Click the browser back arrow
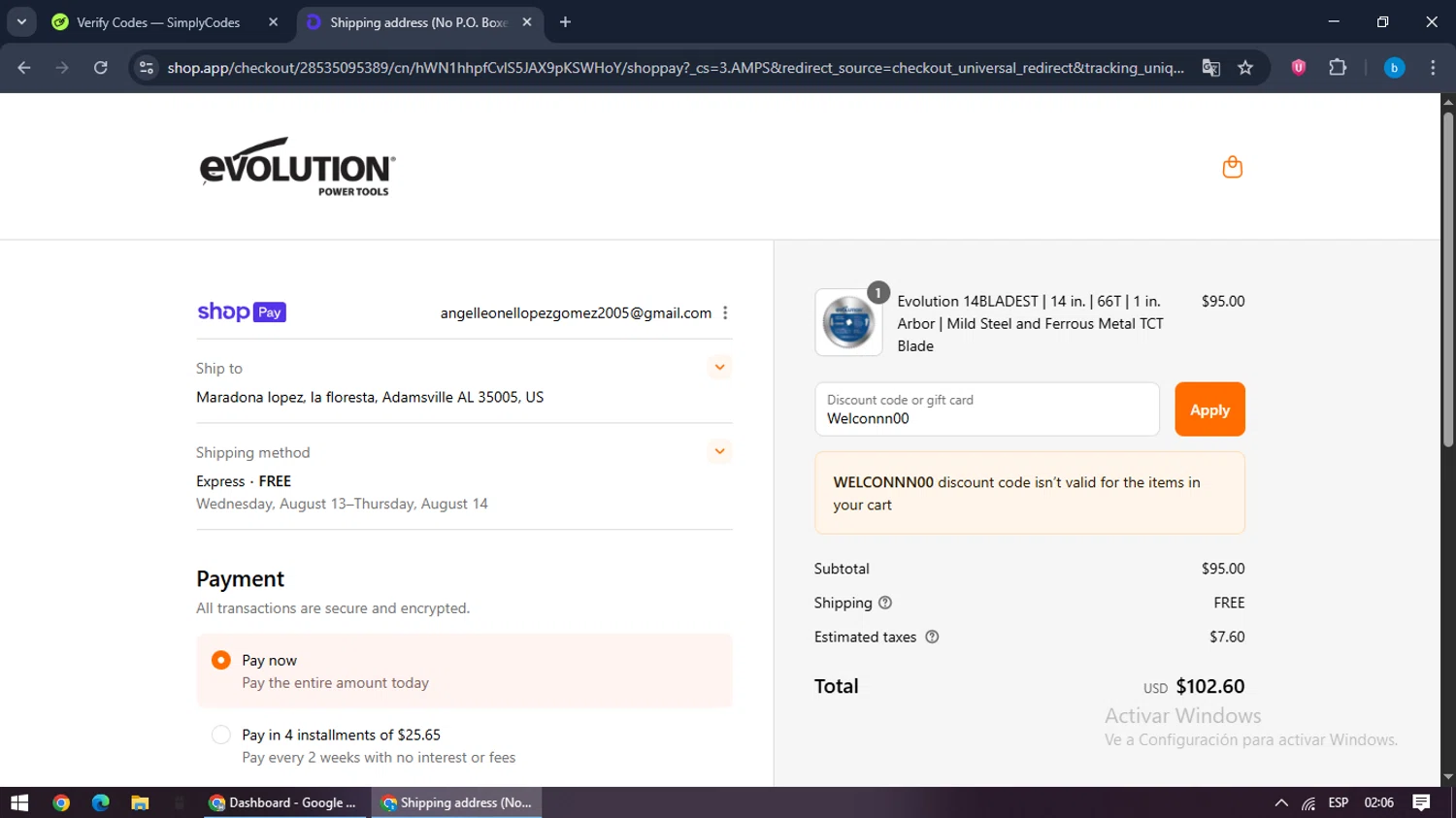Viewport: 1456px width, 818px height. tap(24, 68)
